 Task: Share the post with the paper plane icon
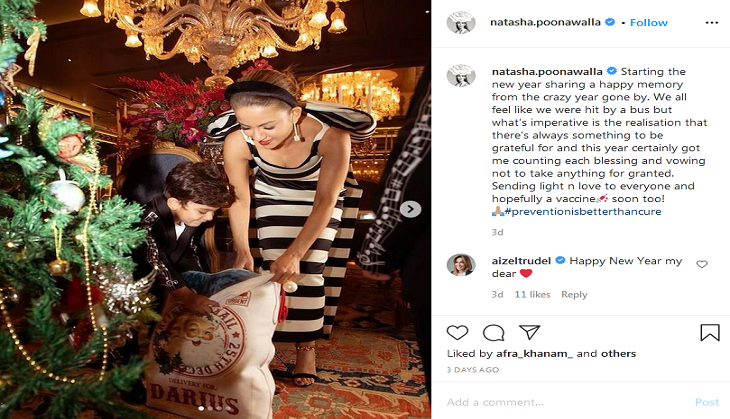[529, 332]
